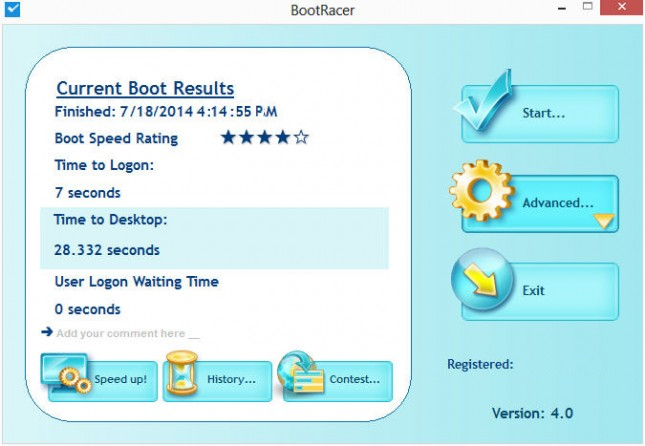Click the 7 seconds logon value

pos(88,193)
